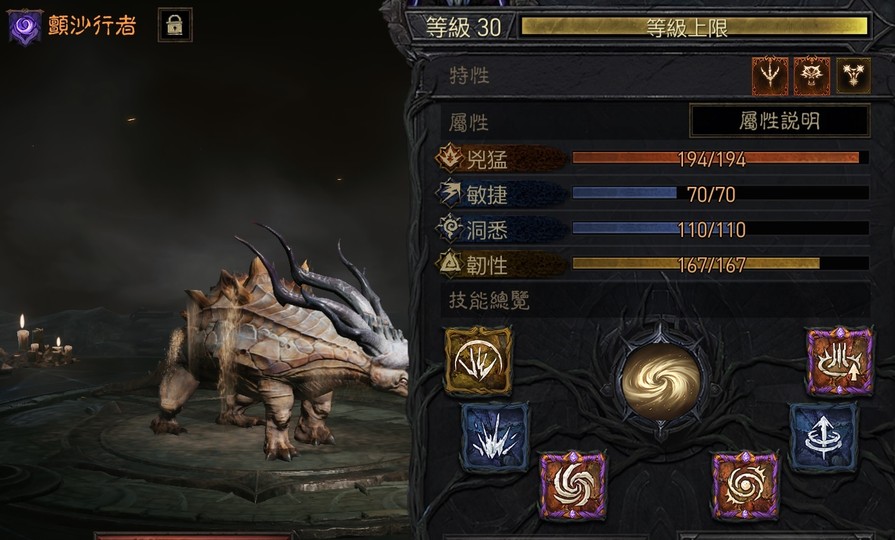Select the central golden swirl skill orb
Screen dimensions: 895x540
pos(661,381)
